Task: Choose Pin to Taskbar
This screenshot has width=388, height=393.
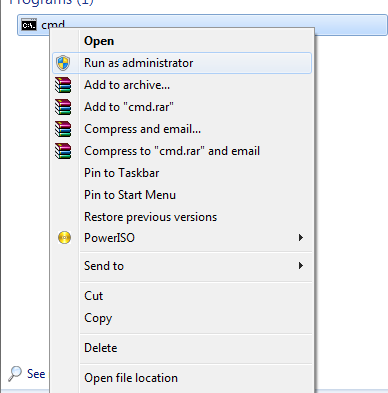Action: 182,173
